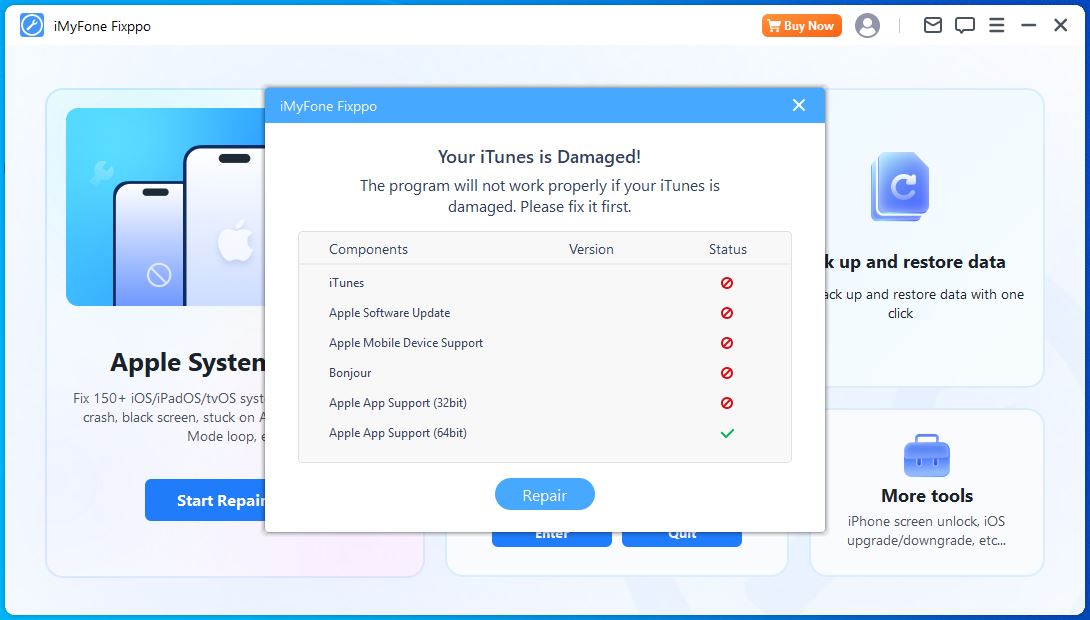
Task: Click the Quit button behind the dialog
Action: point(681,539)
